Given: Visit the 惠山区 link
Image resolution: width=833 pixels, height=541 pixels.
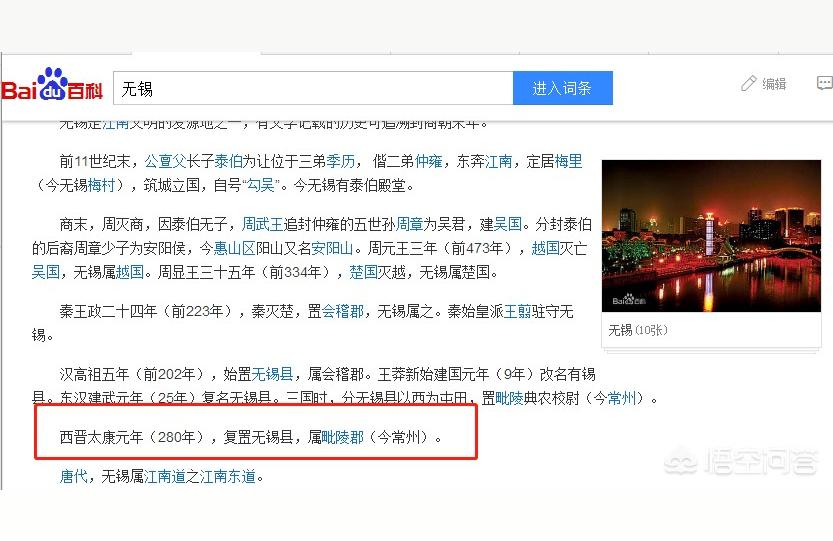Looking at the screenshot, I should coord(235,248).
